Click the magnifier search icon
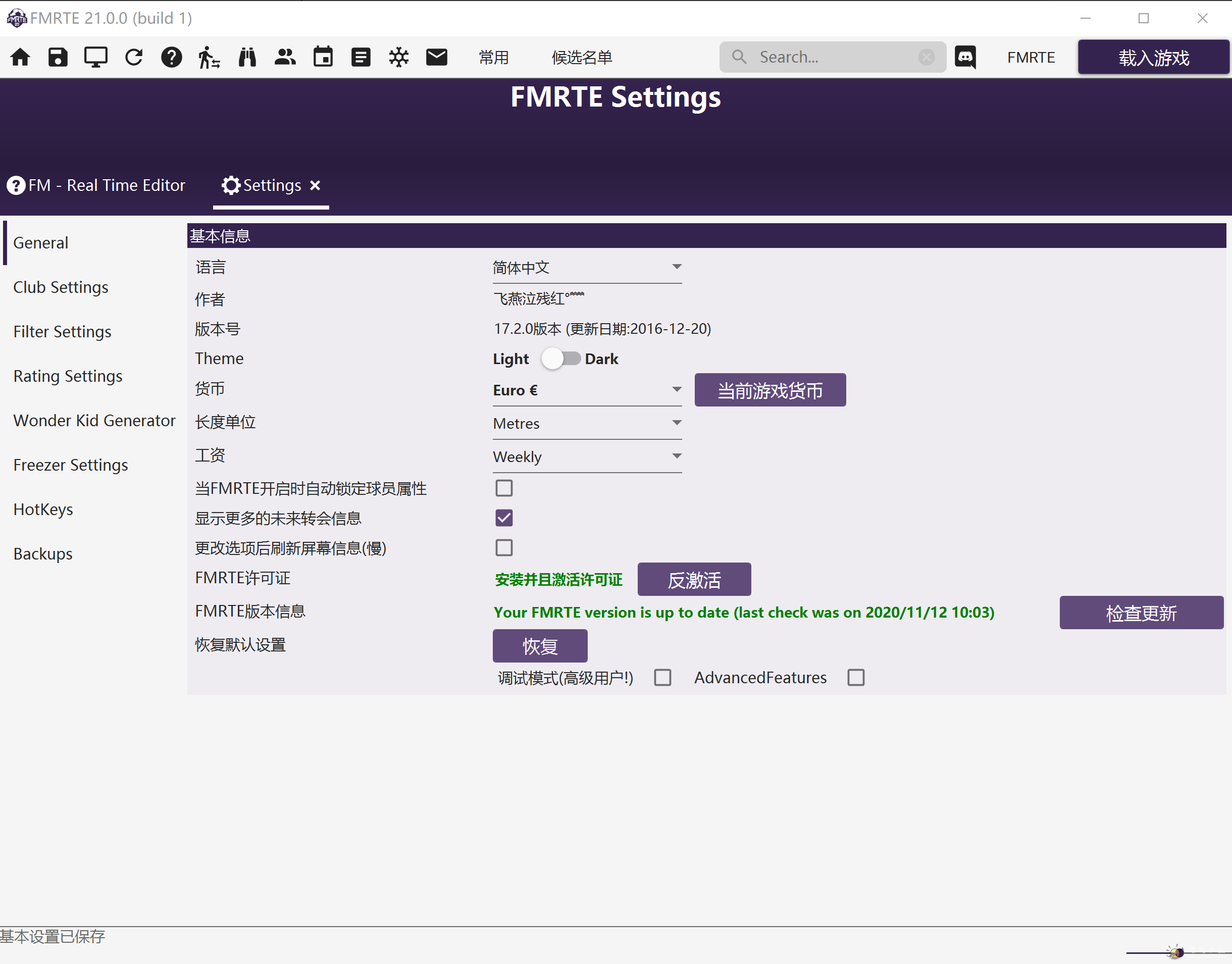1232x964 pixels. pyautogui.click(x=739, y=57)
